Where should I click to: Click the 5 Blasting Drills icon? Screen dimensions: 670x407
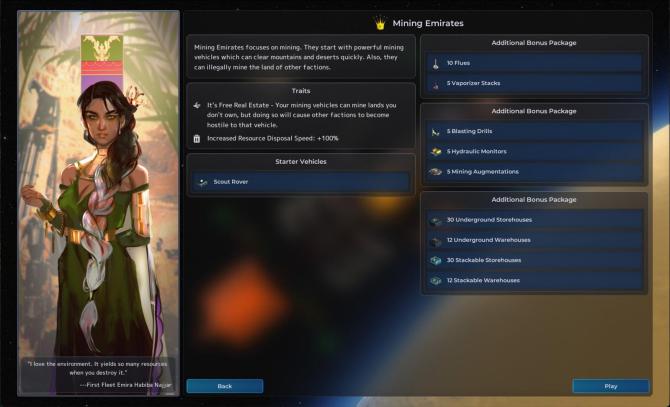(x=435, y=132)
